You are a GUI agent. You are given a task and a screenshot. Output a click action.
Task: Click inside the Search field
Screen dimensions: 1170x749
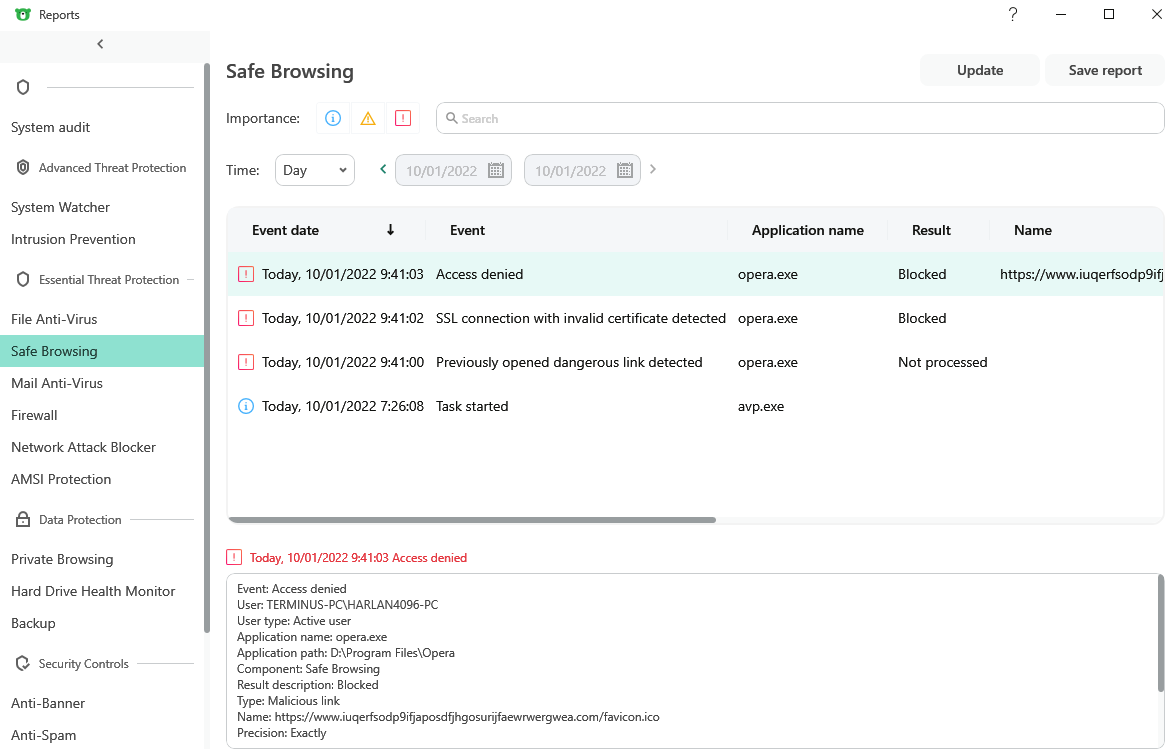pos(800,118)
